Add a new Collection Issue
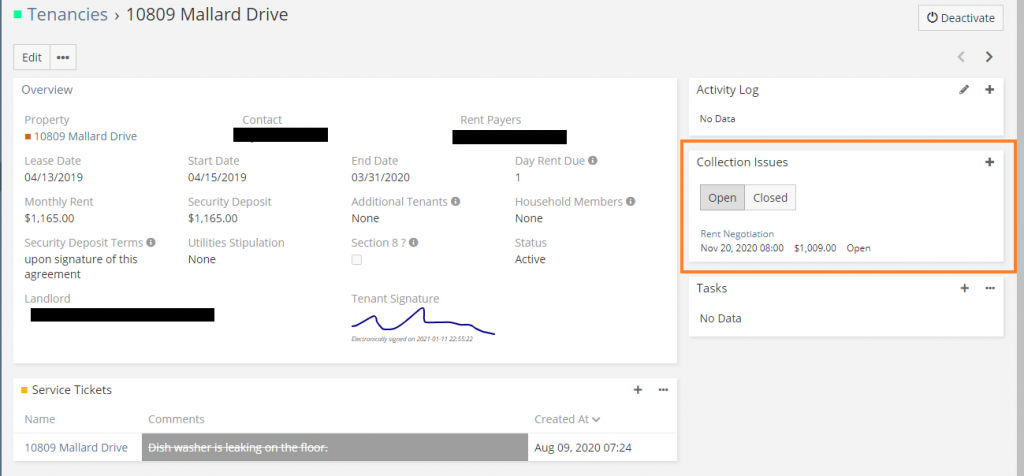 (x=989, y=162)
